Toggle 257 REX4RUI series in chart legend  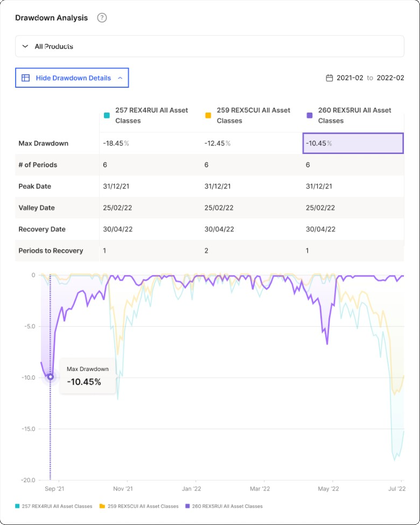point(54,506)
